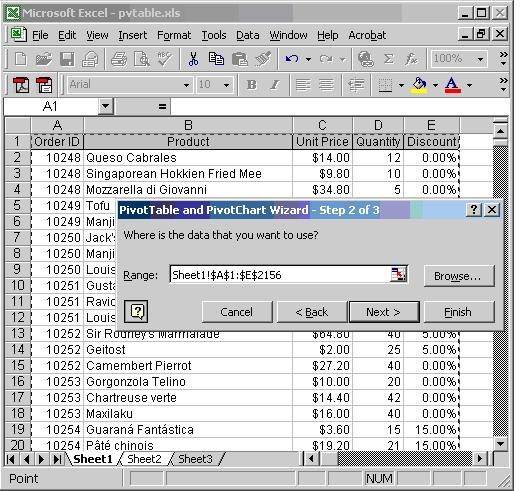Click the Print icon

(x=119, y=59)
